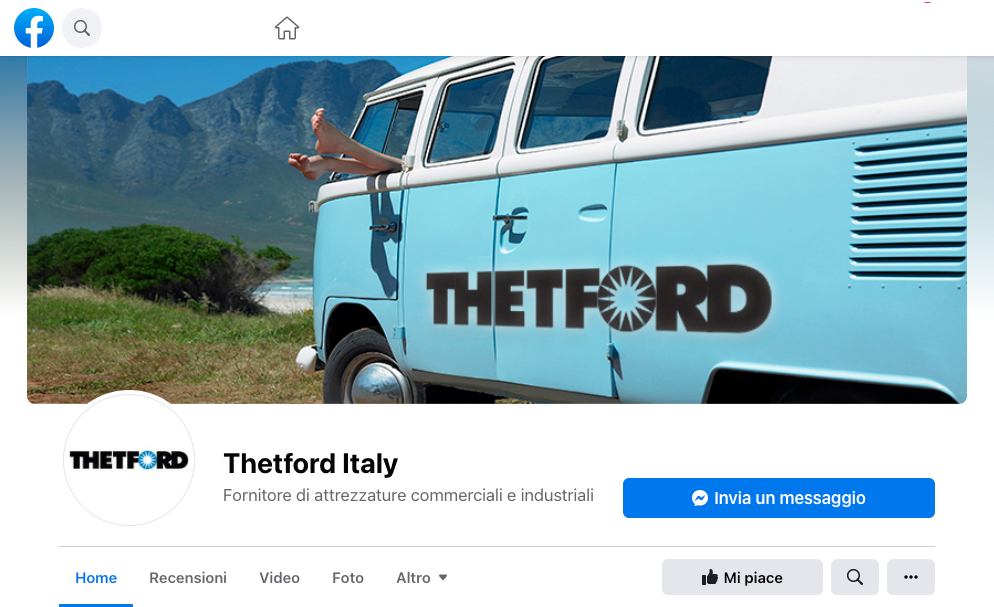
Task: Select the Home page tab
Action: coord(96,577)
